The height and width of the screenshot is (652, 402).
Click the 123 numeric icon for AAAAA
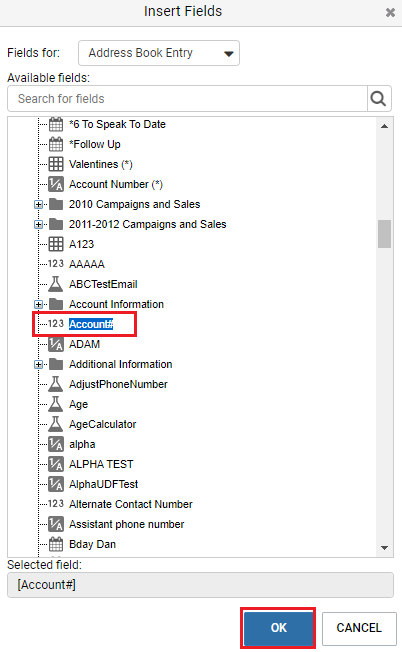click(56, 264)
